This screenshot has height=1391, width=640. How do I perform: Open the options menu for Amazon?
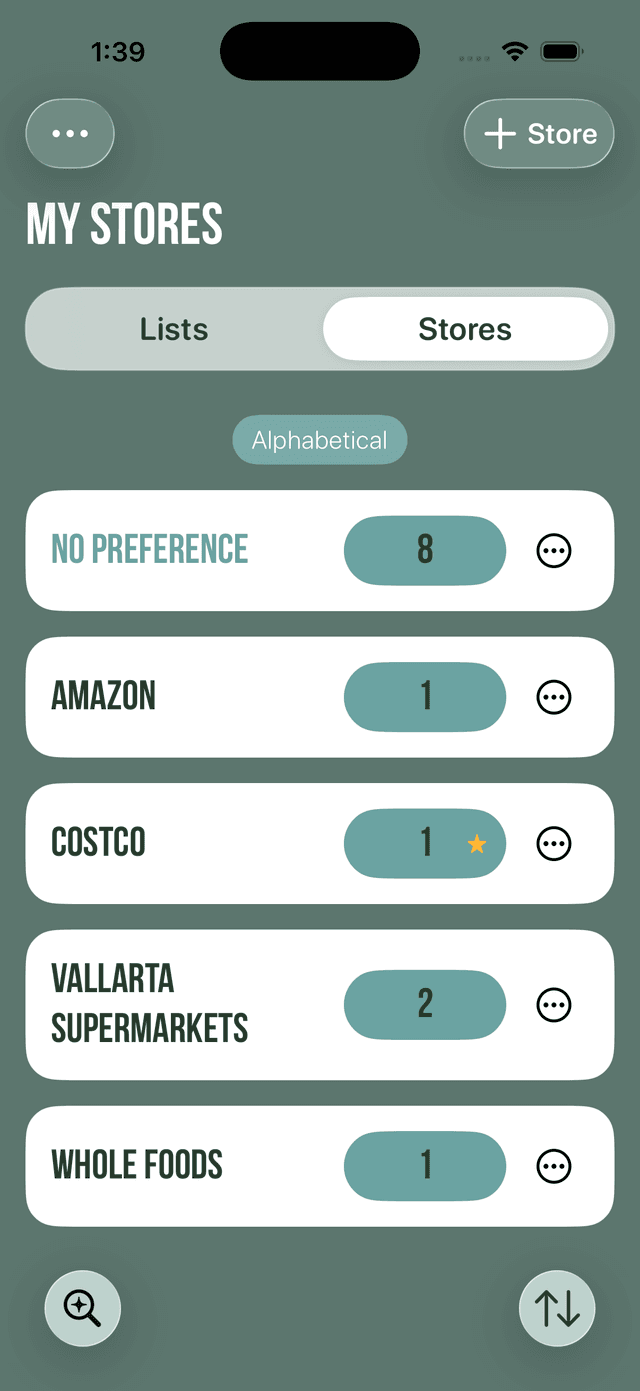pyautogui.click(x=554, y=697)
